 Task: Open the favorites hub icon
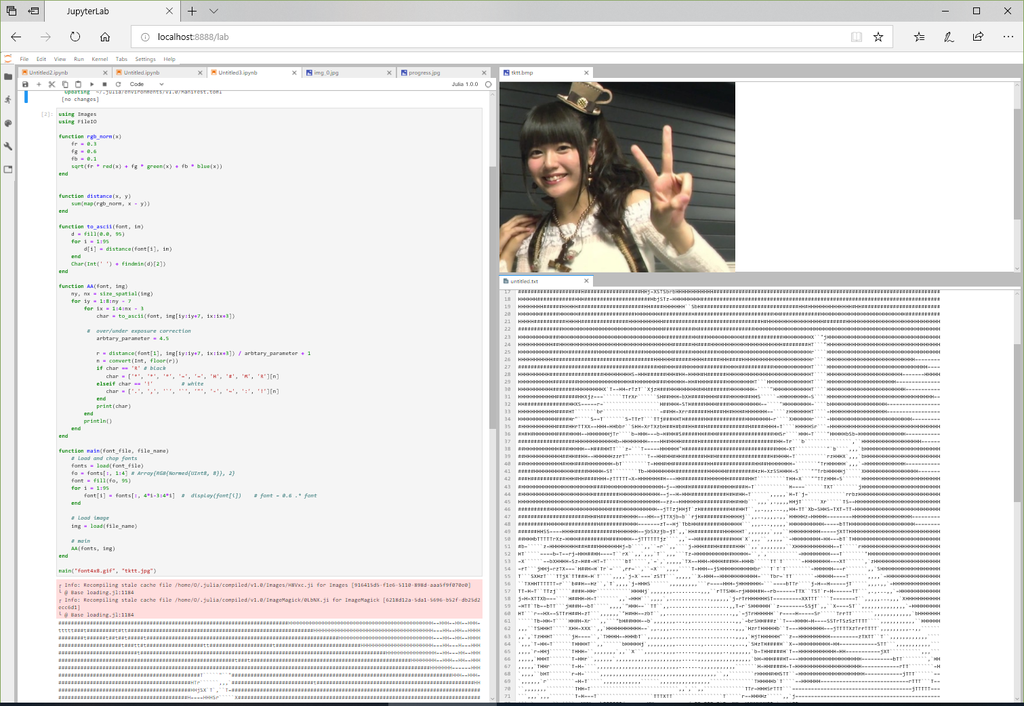(919, 37)
